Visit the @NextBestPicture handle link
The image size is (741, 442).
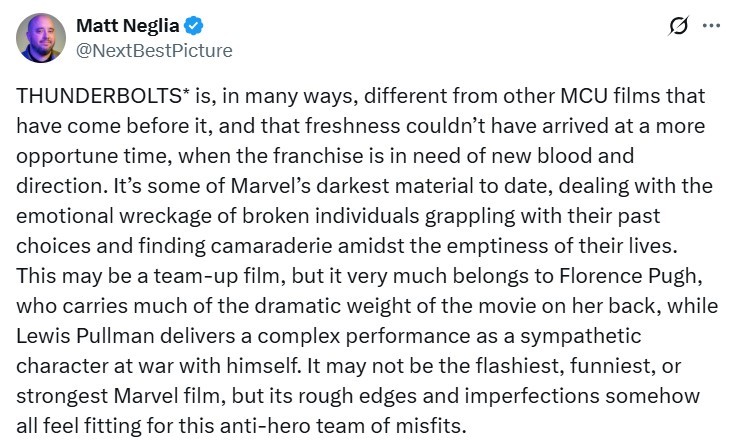[154, 51]
